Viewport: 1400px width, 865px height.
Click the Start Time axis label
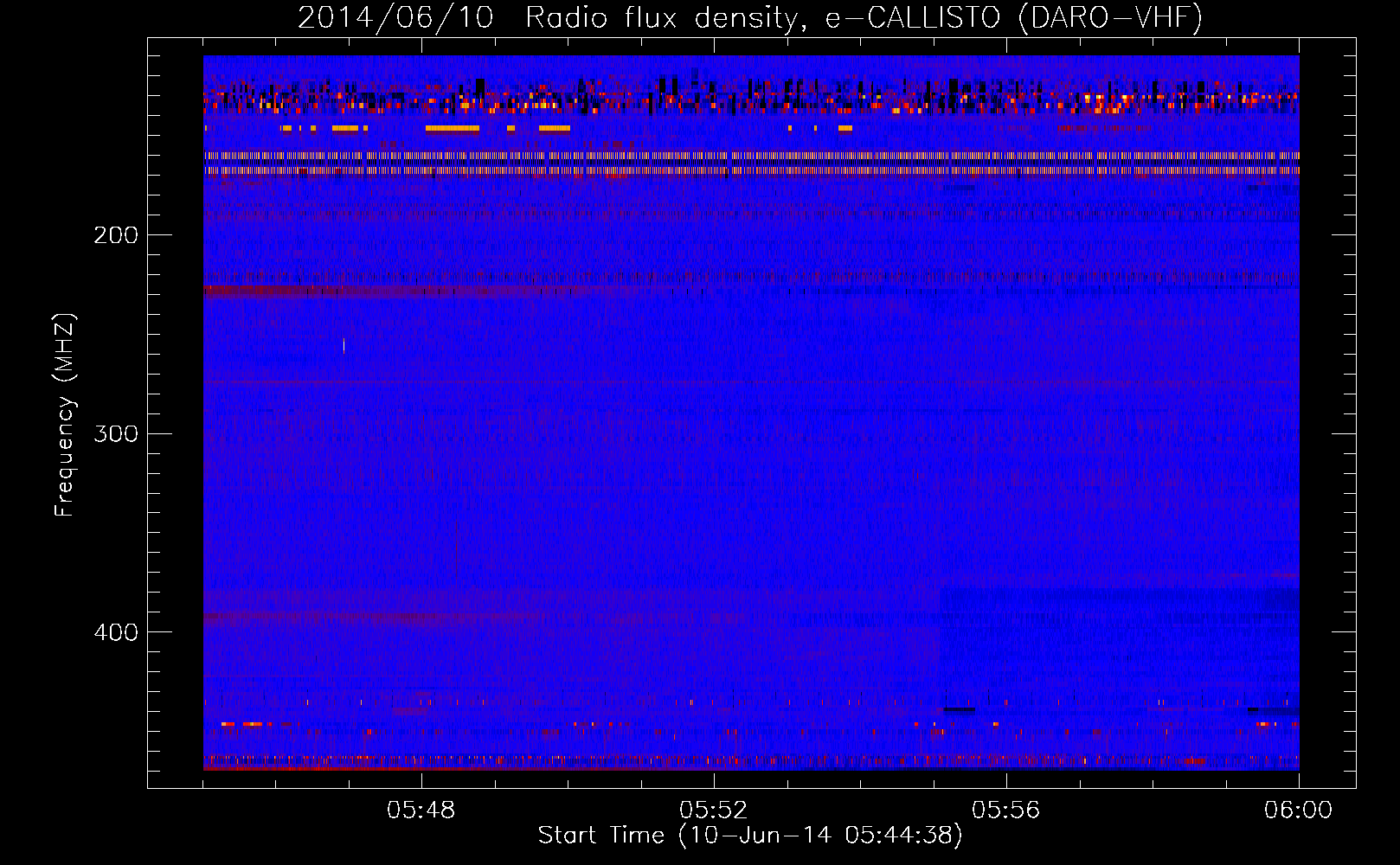[x=750, y=835]
